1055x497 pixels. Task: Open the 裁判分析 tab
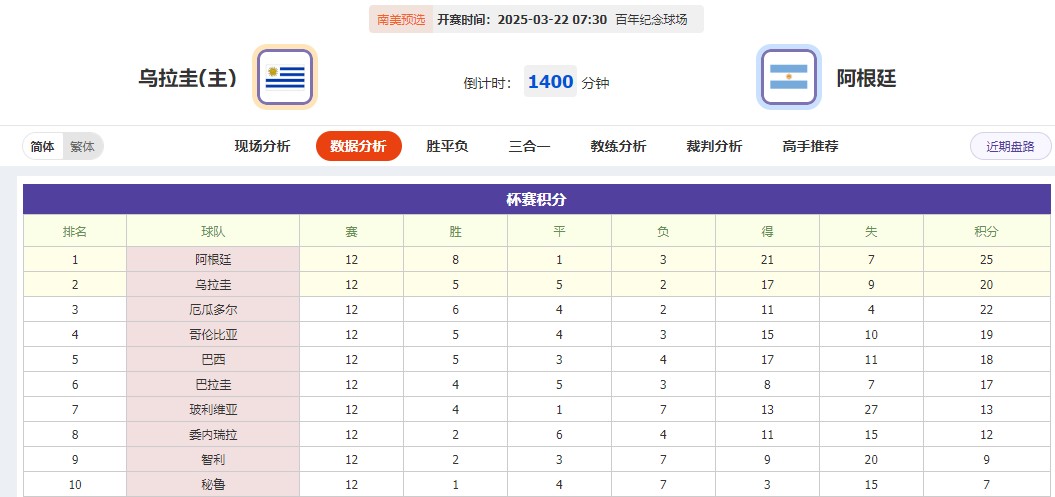pos(714,146)
